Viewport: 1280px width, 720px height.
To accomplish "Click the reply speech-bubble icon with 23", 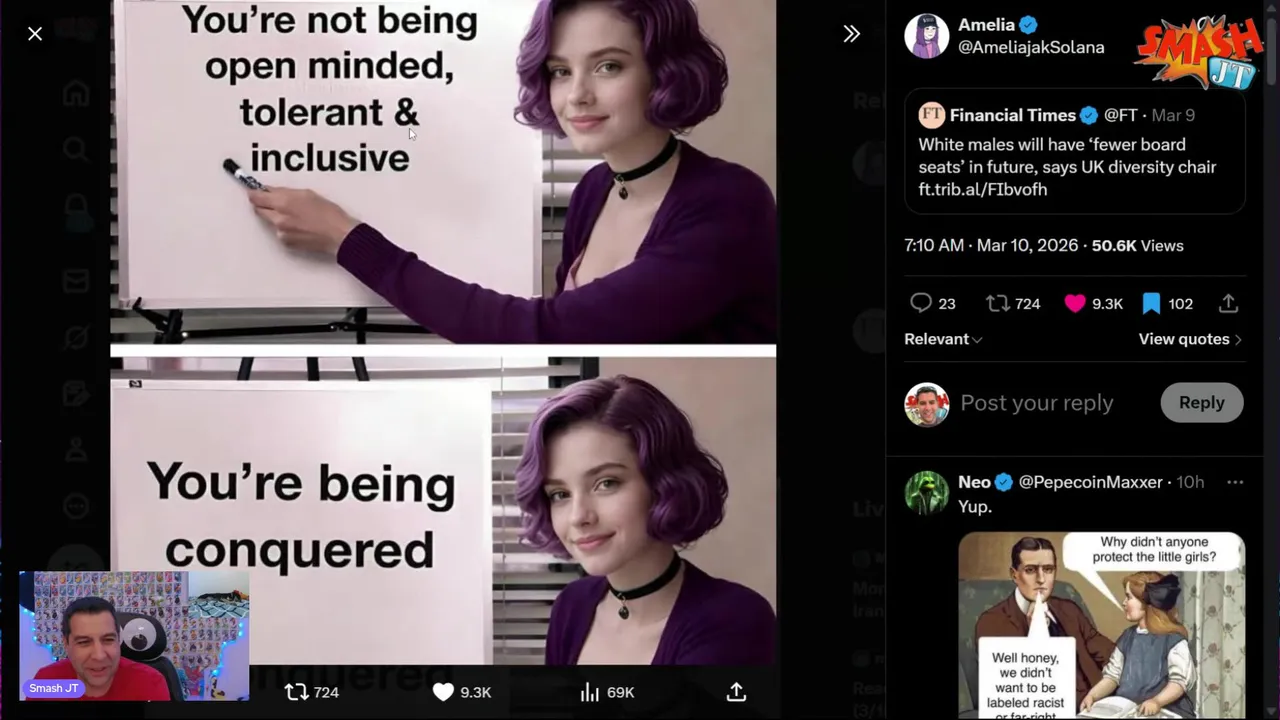I will (x=921, y=303).
